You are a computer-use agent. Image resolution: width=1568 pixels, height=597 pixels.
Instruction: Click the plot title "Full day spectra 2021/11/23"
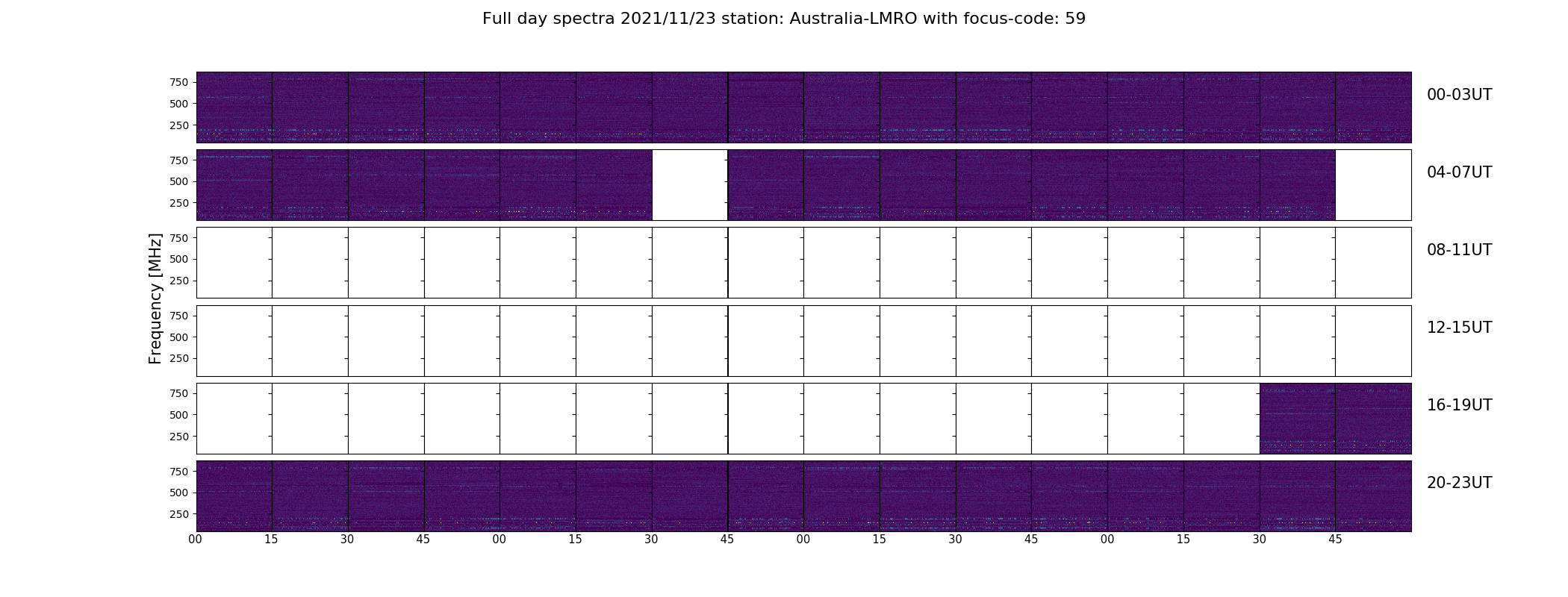coord(600,19)
